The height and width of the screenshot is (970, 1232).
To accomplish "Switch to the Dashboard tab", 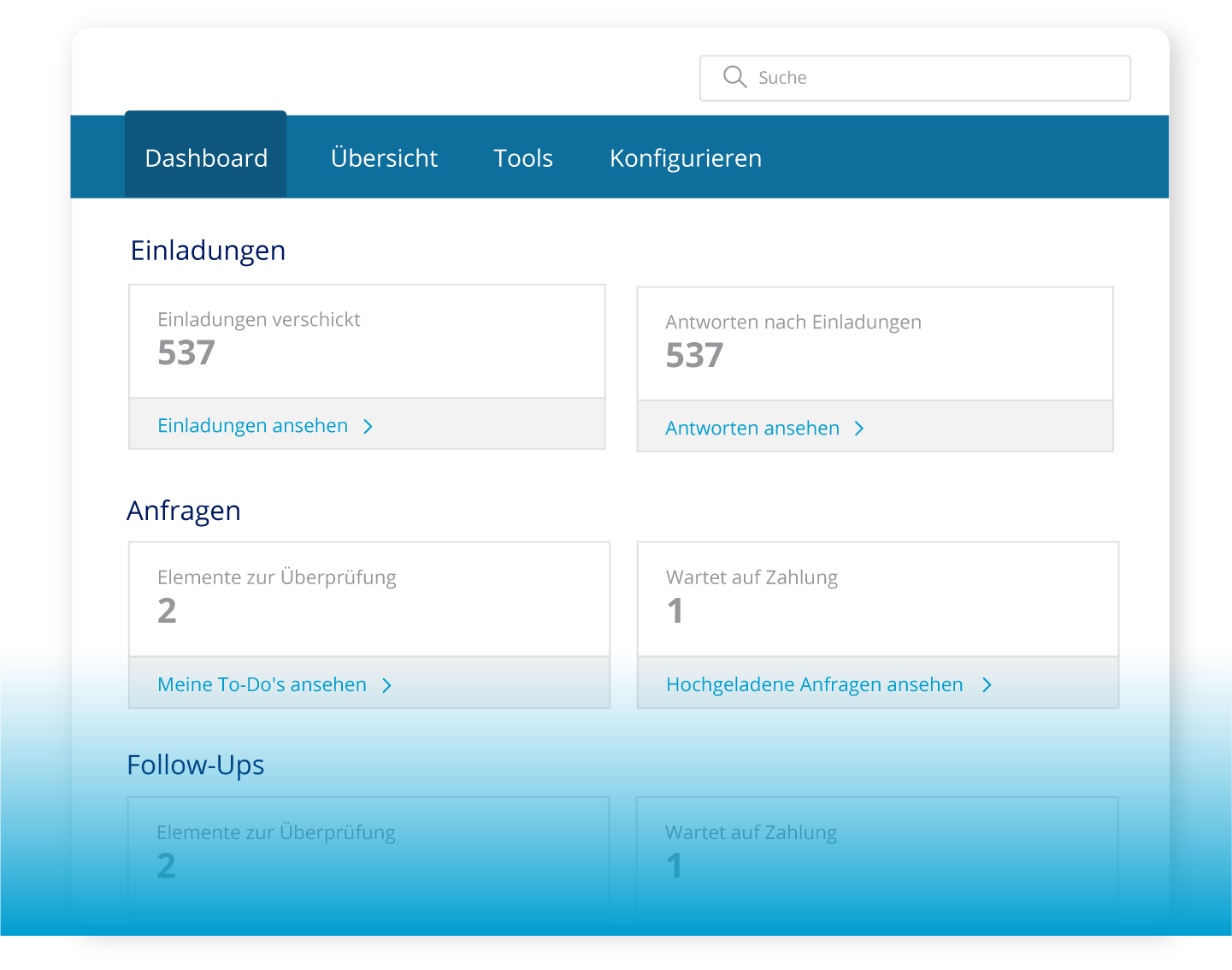I will (206, 157).
